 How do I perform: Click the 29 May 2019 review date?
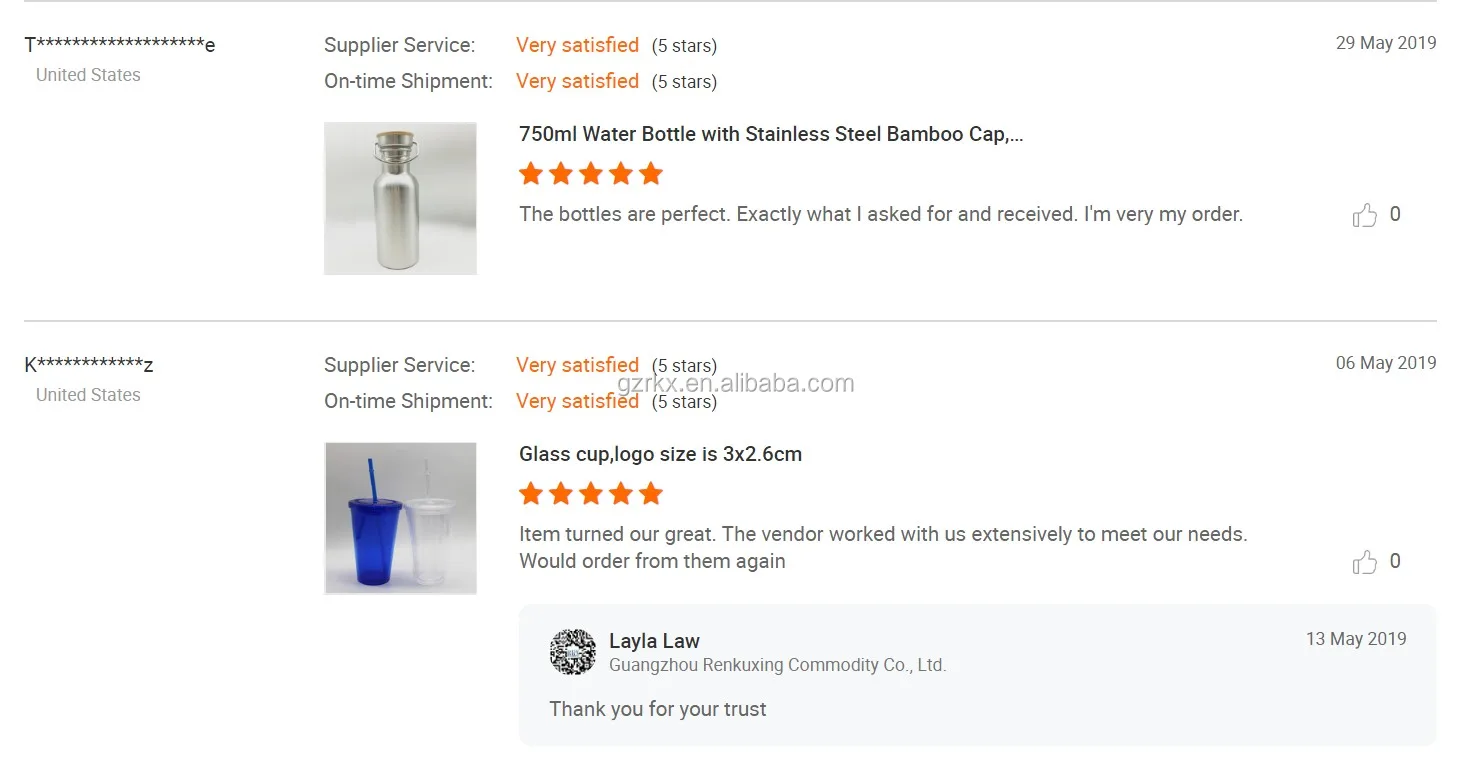point(1385,43)
